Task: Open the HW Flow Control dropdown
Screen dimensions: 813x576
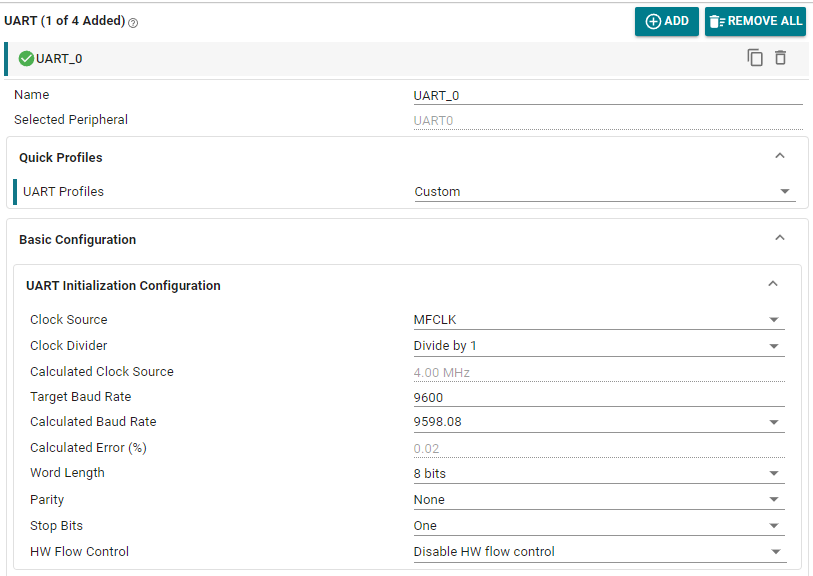Action: [x=600, y=552]
